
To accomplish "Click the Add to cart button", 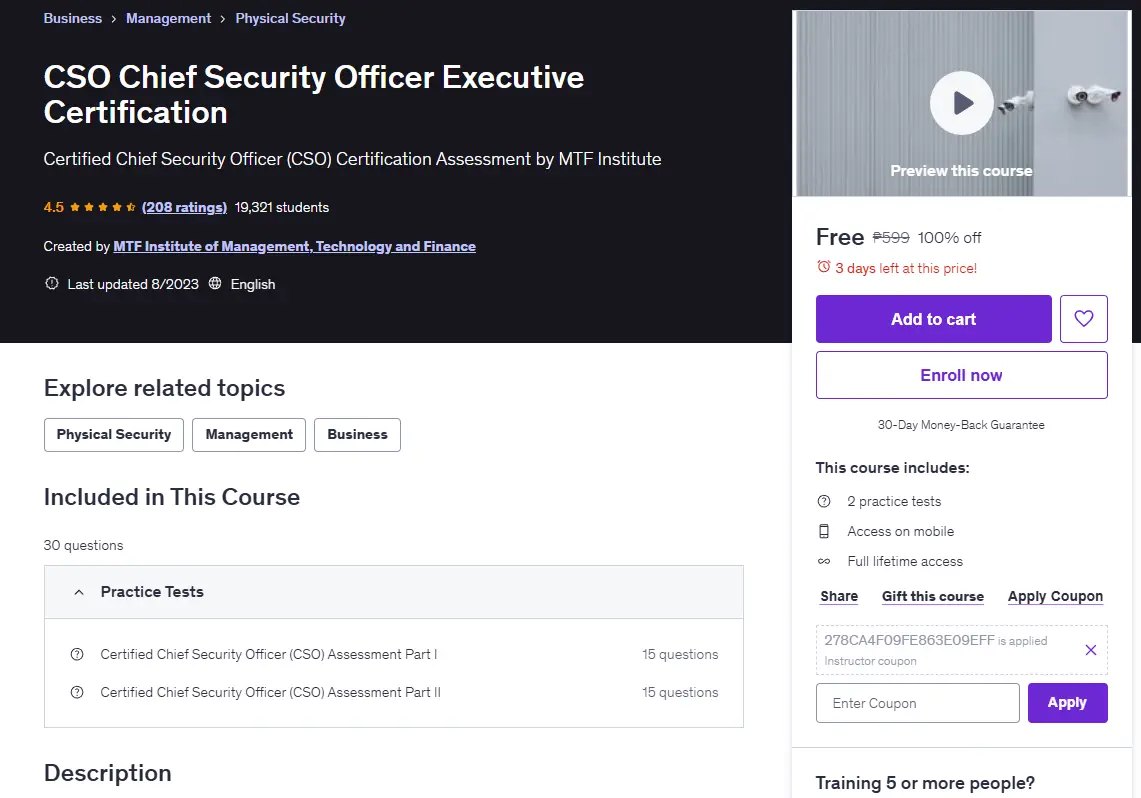I will point(934,319).
